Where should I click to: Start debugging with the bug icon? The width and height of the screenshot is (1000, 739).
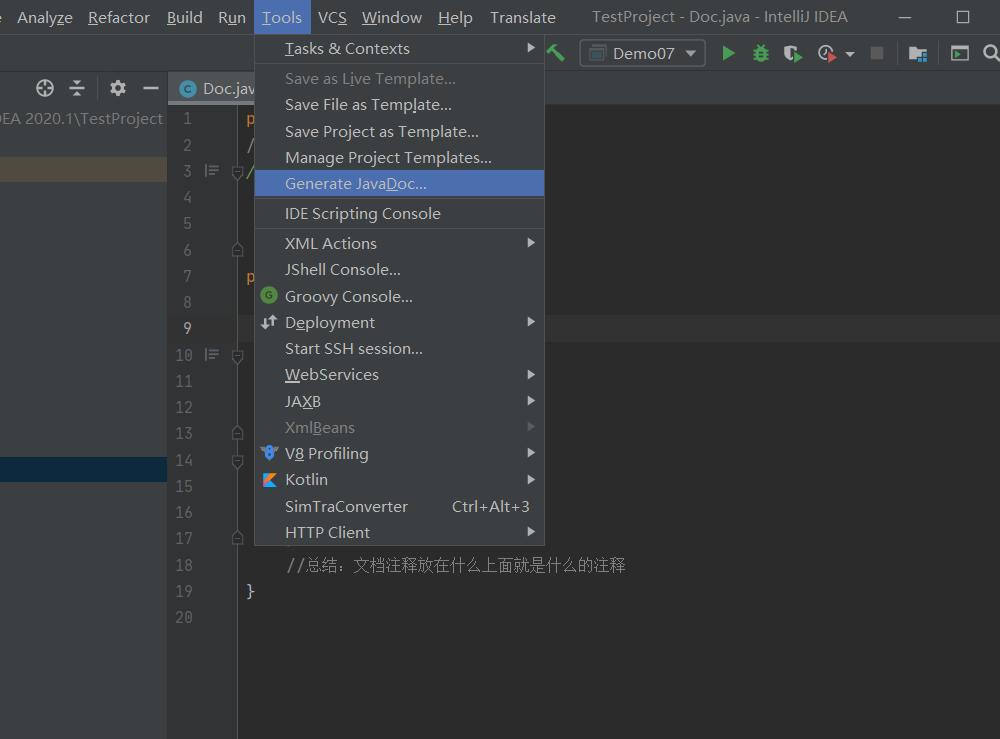[760, 54]
